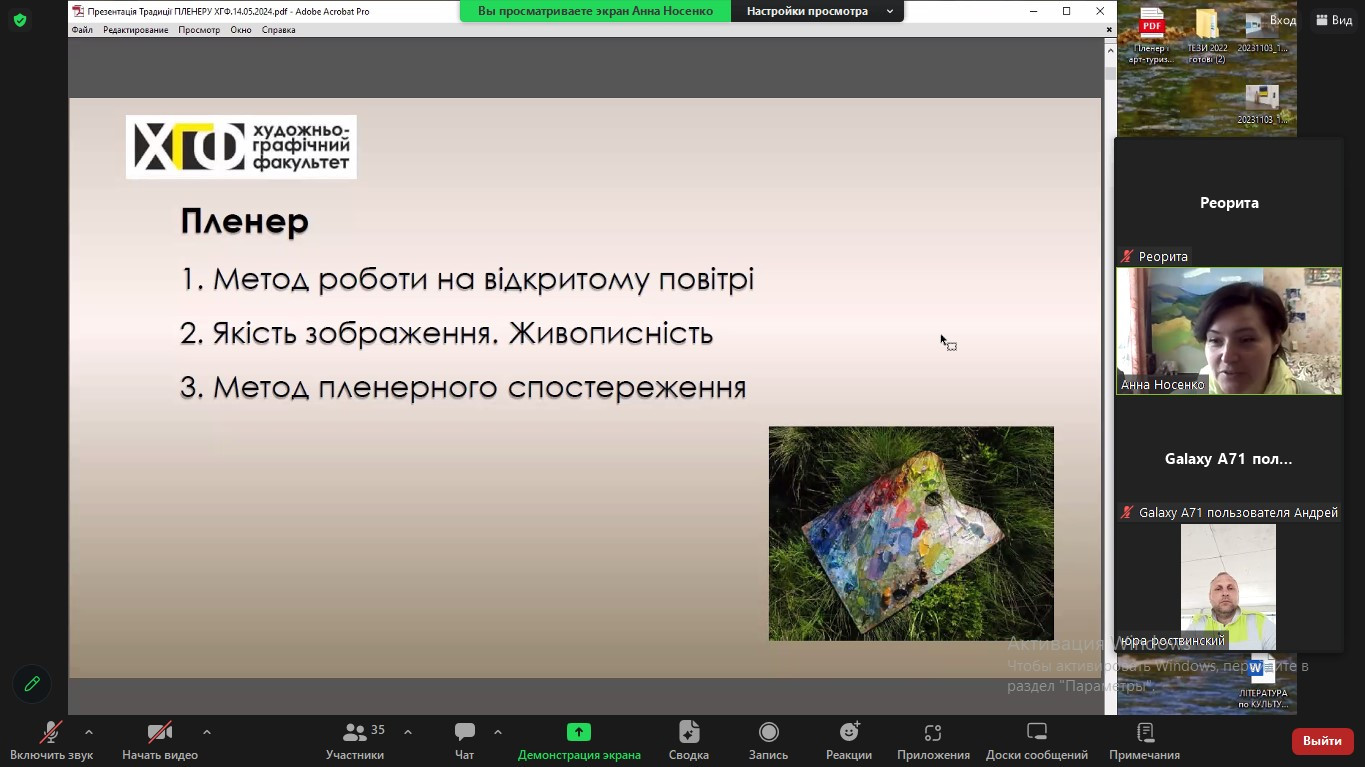Open the Чат chat panel
Screen dimensions: 1365x767
pos(464,741)
